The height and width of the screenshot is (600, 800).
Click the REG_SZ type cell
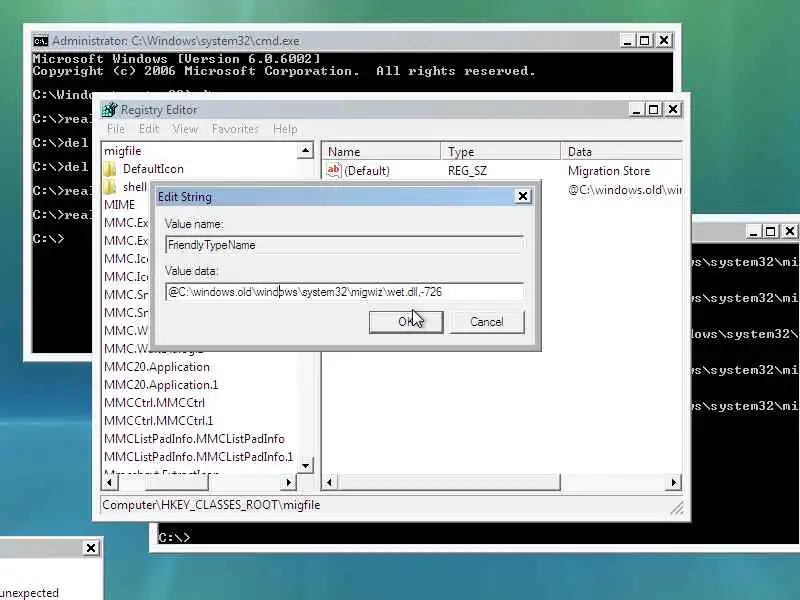[x=467, y=170]
